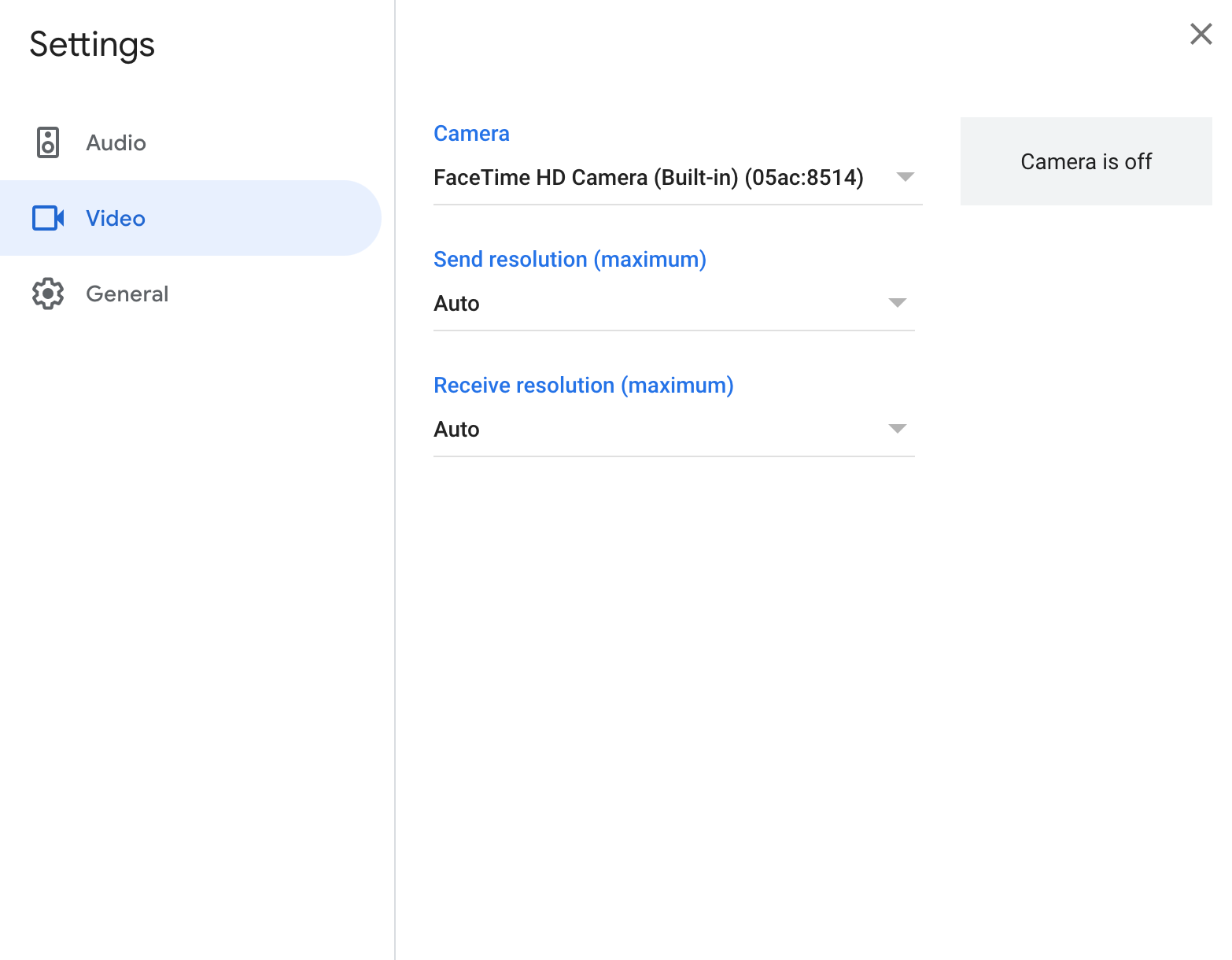The width and height of the screenshot is (1232, 960).
Task: Expand the Receive resolution dropdown
Action: tap(673, 430)
